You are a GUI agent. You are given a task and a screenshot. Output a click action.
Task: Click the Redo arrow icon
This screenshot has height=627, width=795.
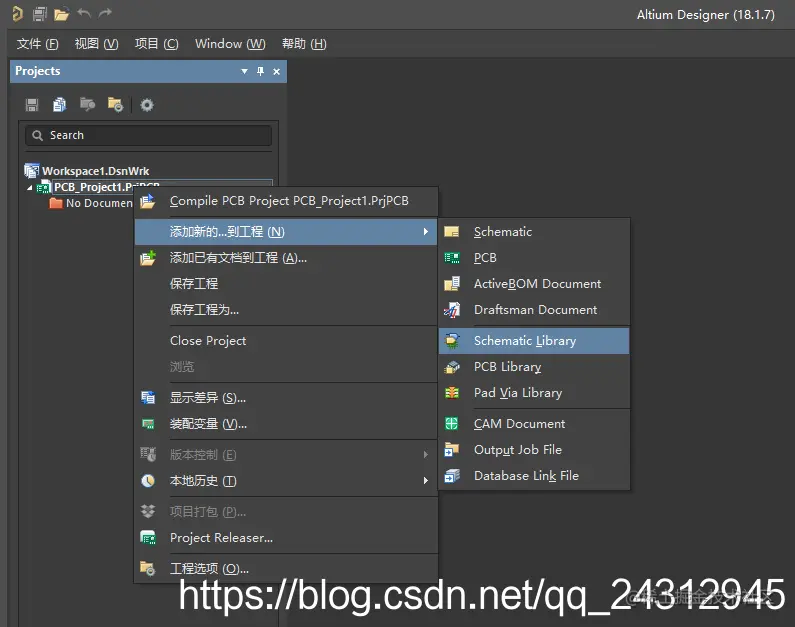[x=104, y=13]
